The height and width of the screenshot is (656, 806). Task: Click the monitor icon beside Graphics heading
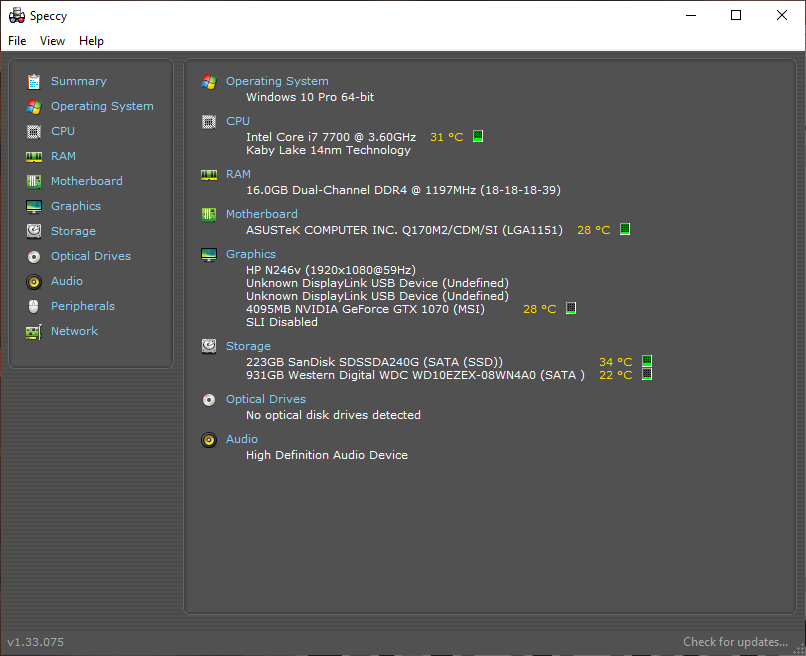point(209,254)
